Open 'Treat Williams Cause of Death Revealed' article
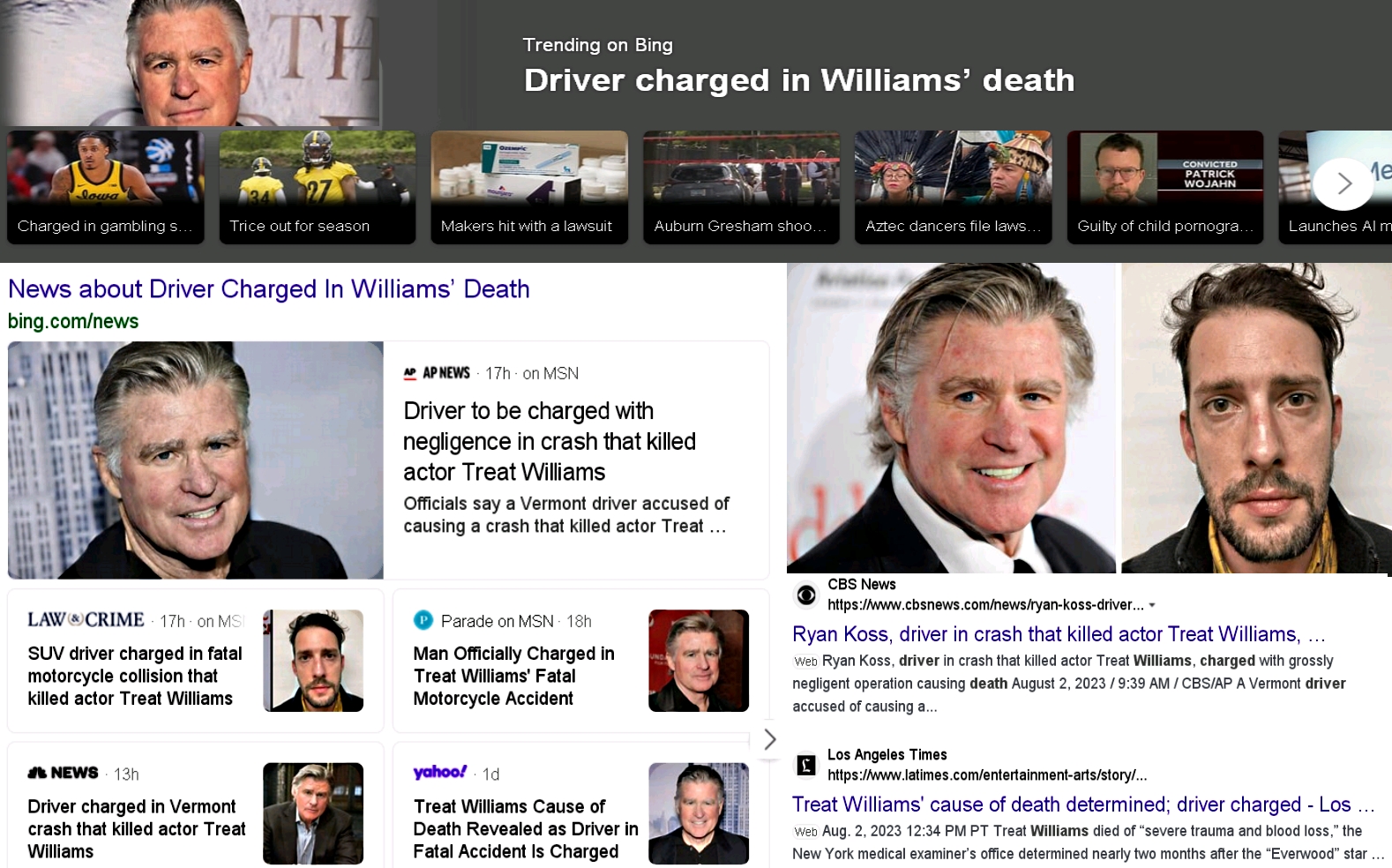 pyautogui.click(x=526, y=829)
